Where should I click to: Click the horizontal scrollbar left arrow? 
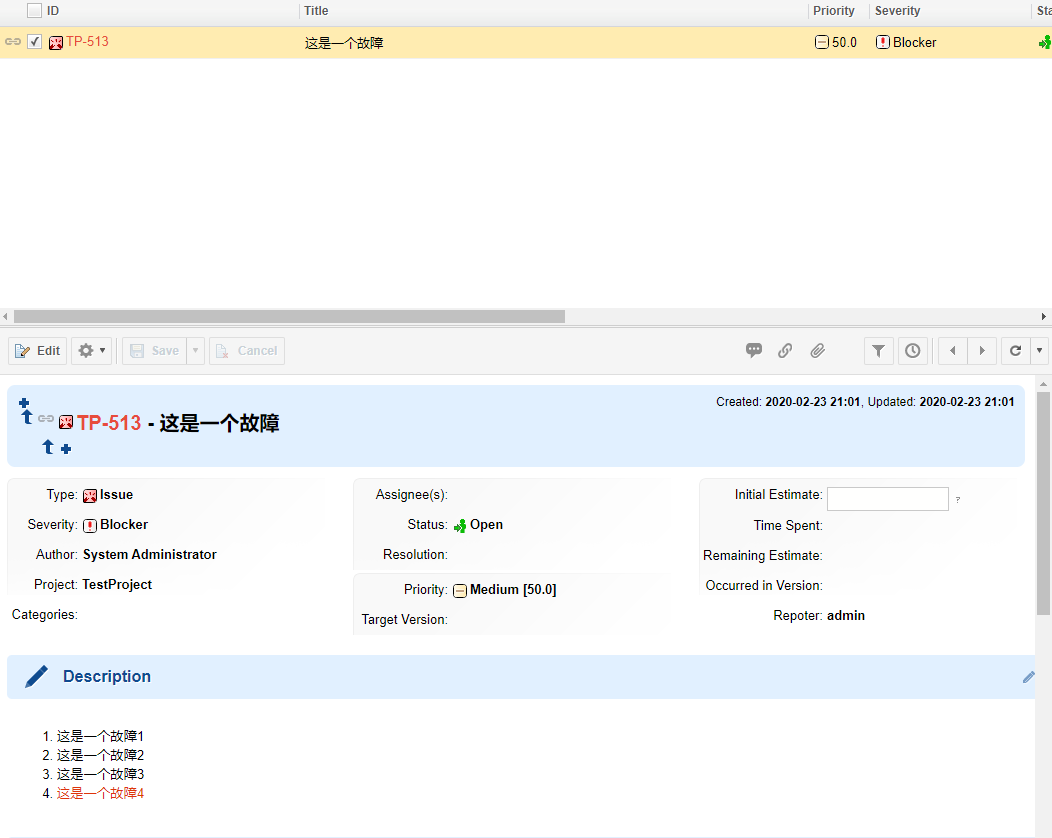point(5,316)
